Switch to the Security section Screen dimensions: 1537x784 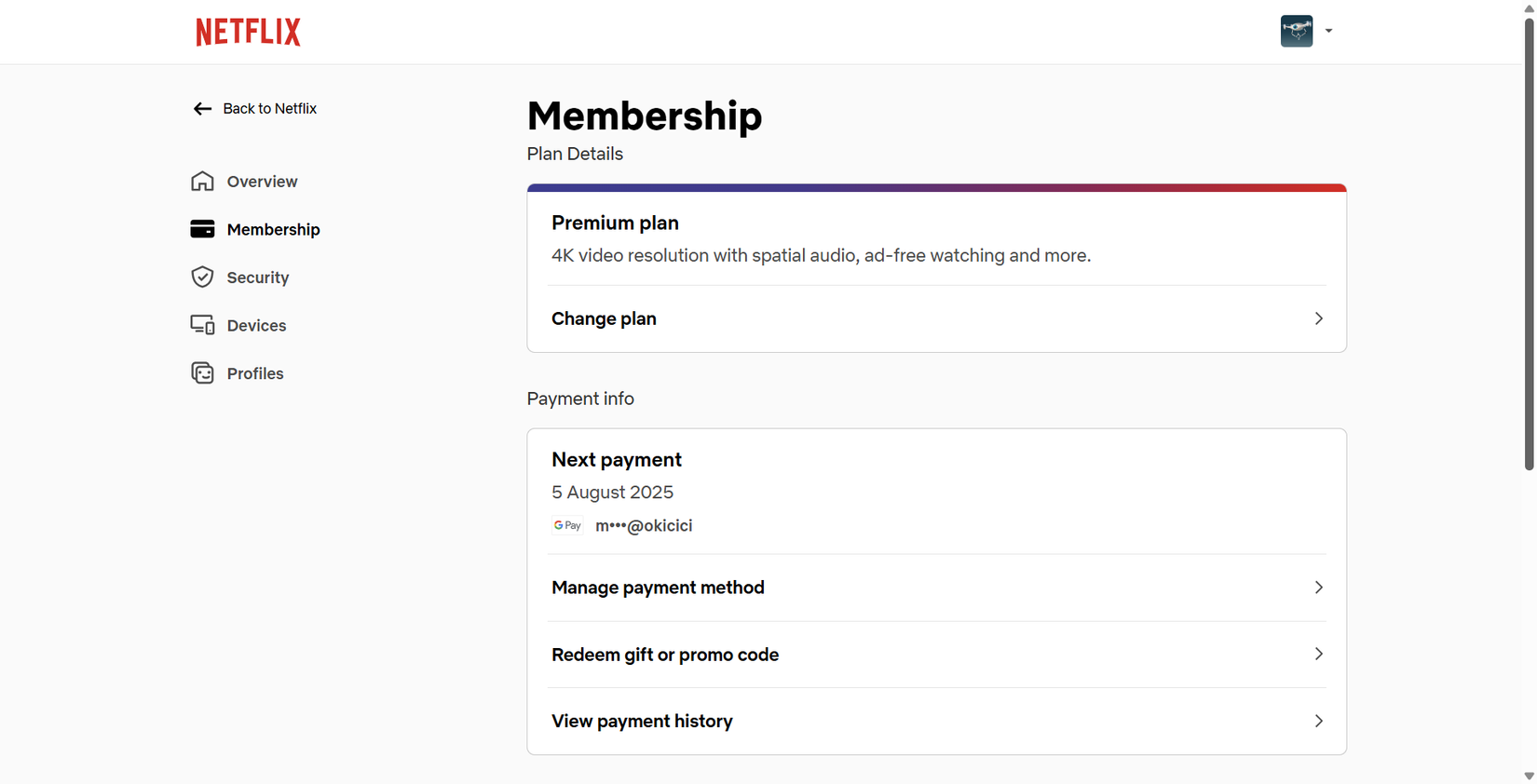point(257,277)
